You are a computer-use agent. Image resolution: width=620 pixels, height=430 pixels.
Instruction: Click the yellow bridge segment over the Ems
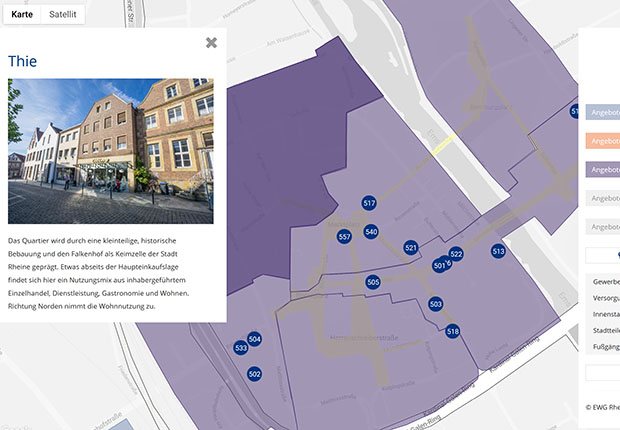(x=444, y=145)
